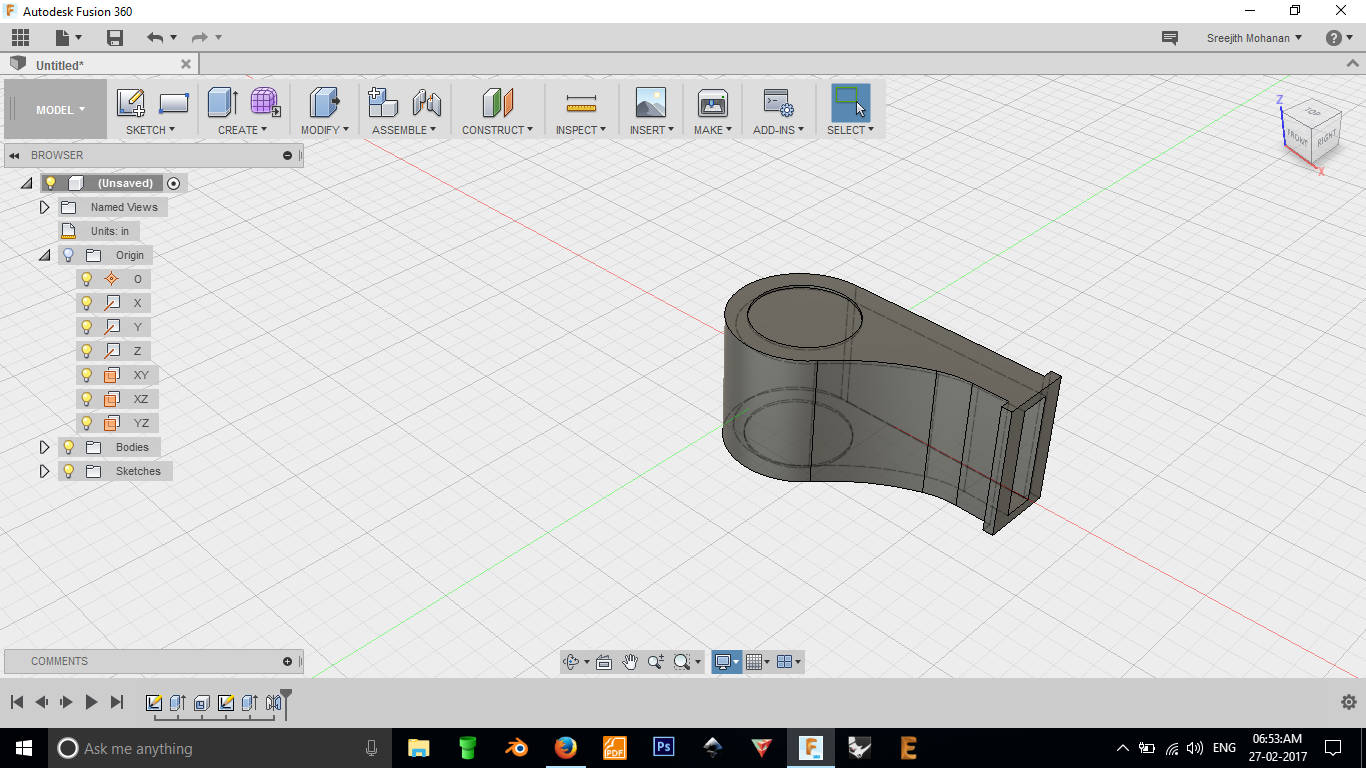Open the Viewports dropdown
The height and width of the screenshot is (768, 1366).
tap(788, 662)
